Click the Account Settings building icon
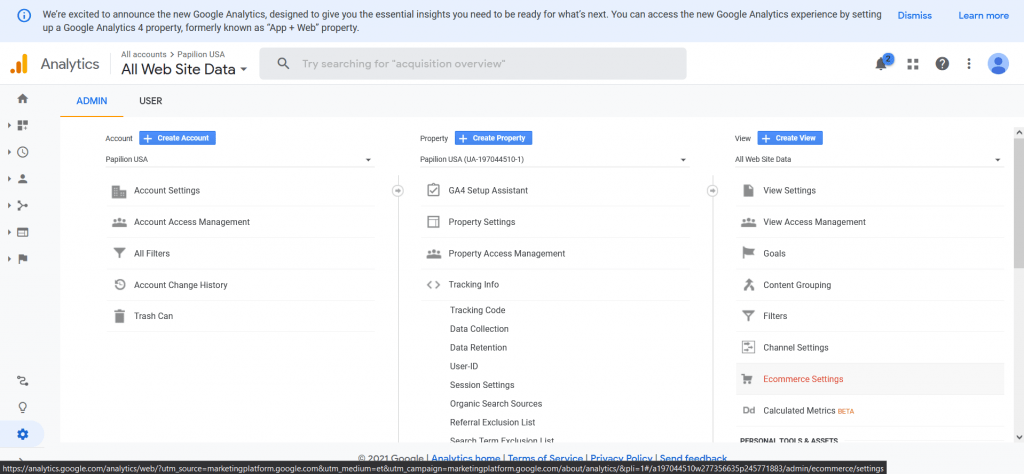 119,191
